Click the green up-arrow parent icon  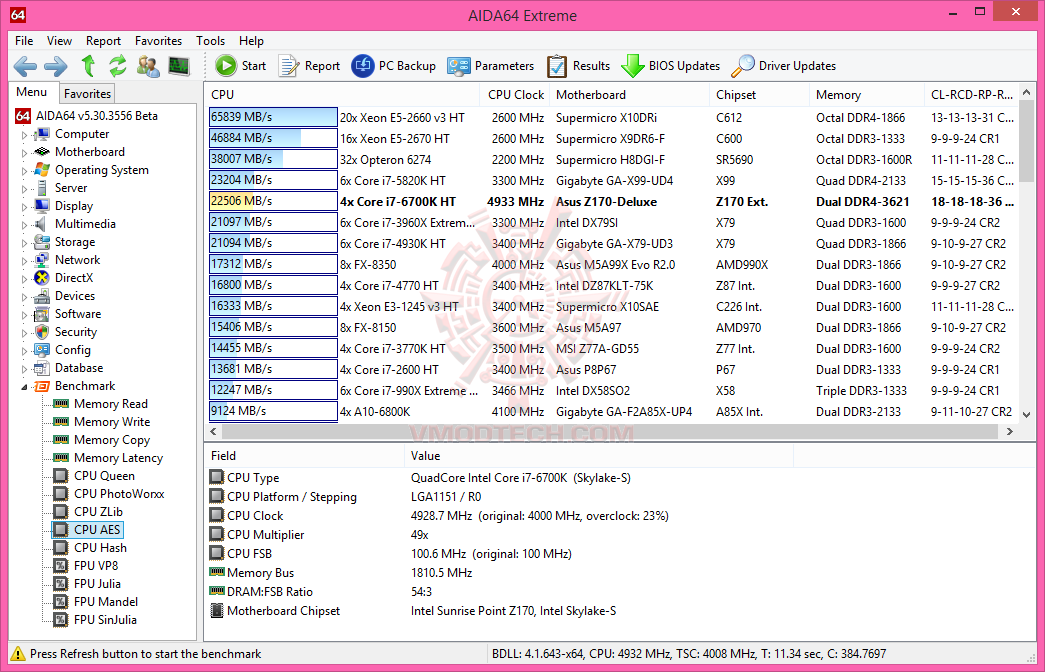pos(88,66)
